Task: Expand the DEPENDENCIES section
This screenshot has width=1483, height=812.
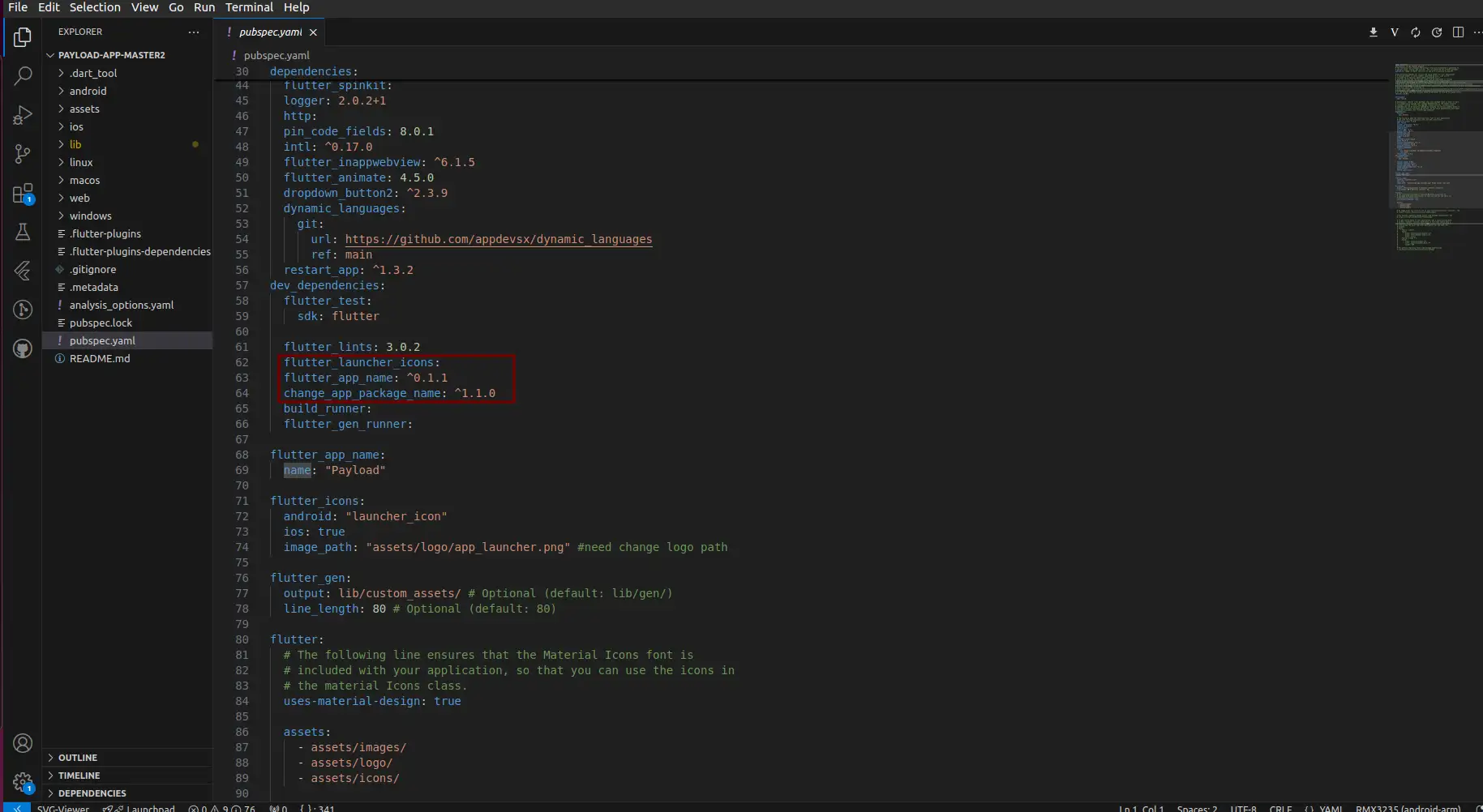Action: (x=127, y=793)
